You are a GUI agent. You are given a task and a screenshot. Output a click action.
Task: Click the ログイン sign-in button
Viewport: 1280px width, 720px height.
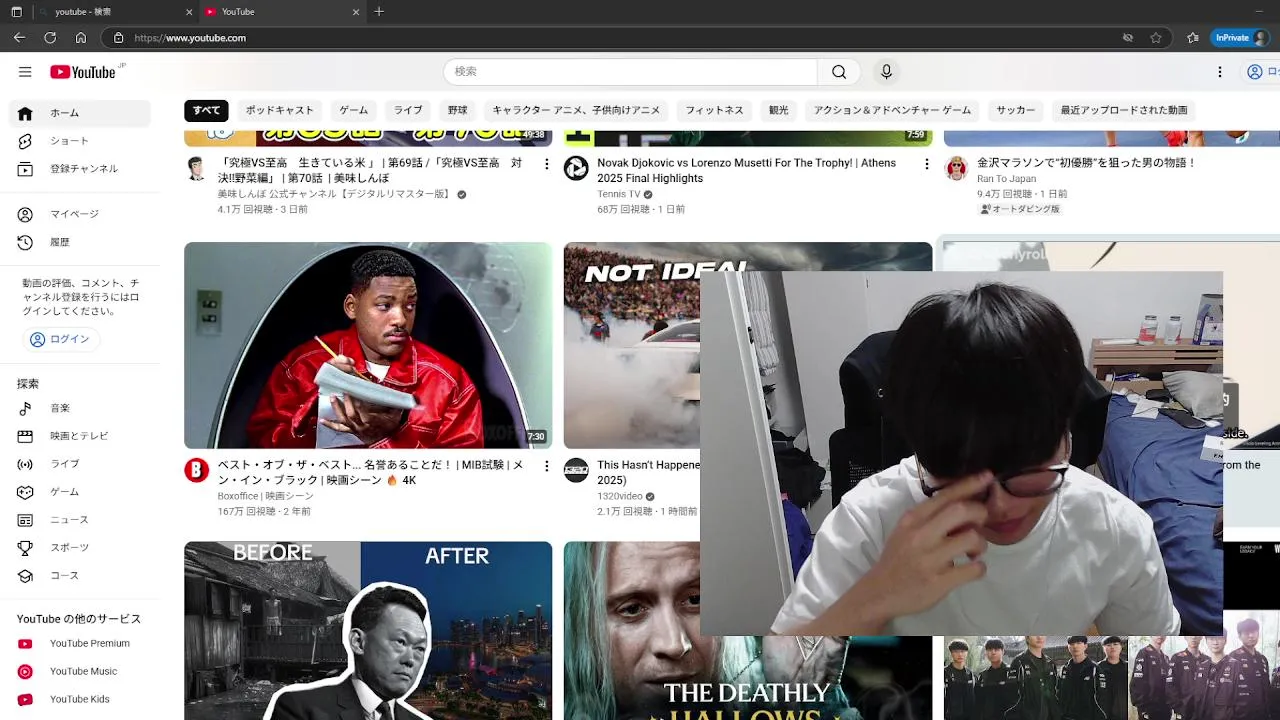click(60, 339)
